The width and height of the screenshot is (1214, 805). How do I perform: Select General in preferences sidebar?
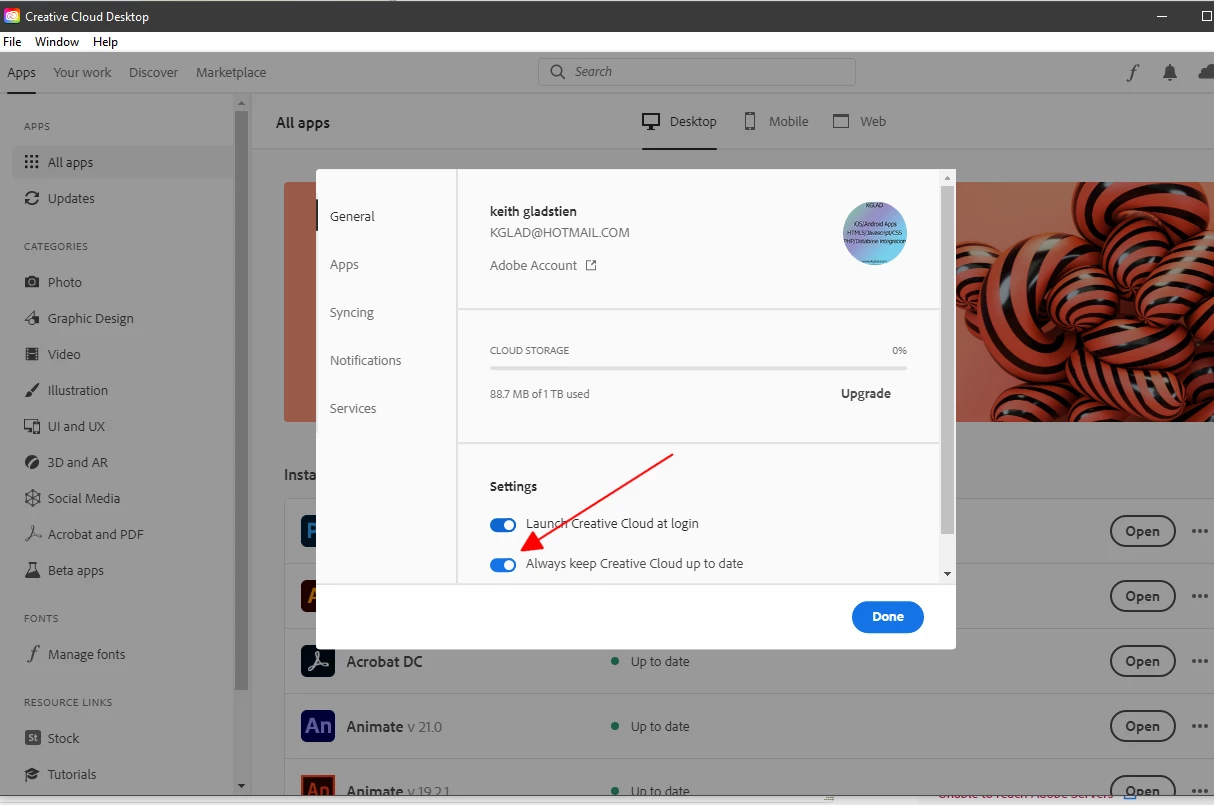[352, 216]
